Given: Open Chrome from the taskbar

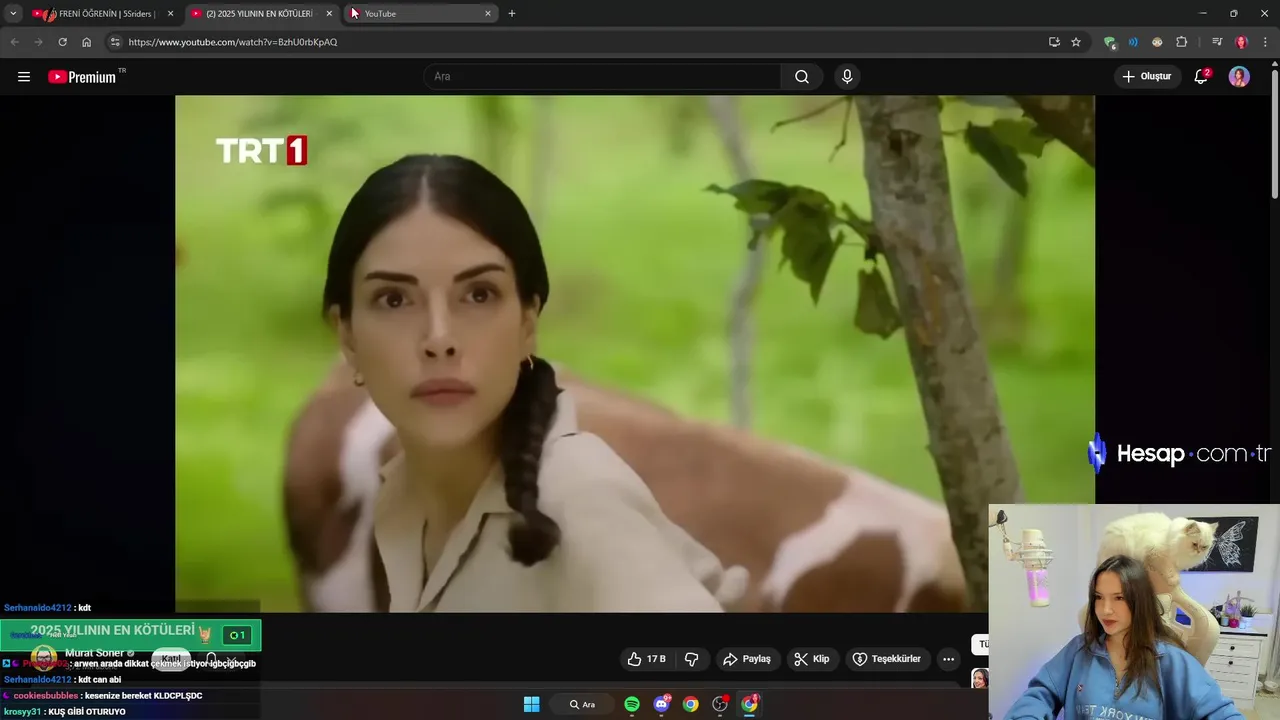Looking at the screenshot, I should coord(690,704).
